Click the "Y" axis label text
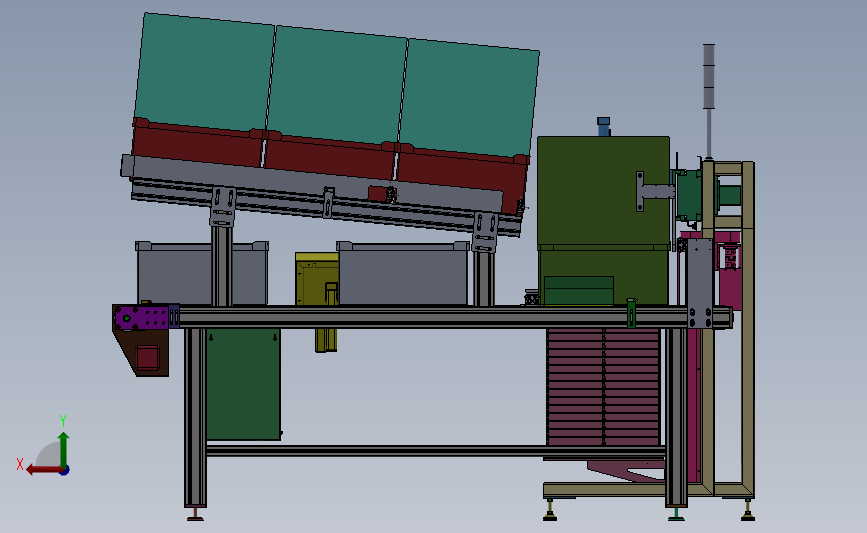867x533 pixels. pyautogui.click(x=63, y=421)
